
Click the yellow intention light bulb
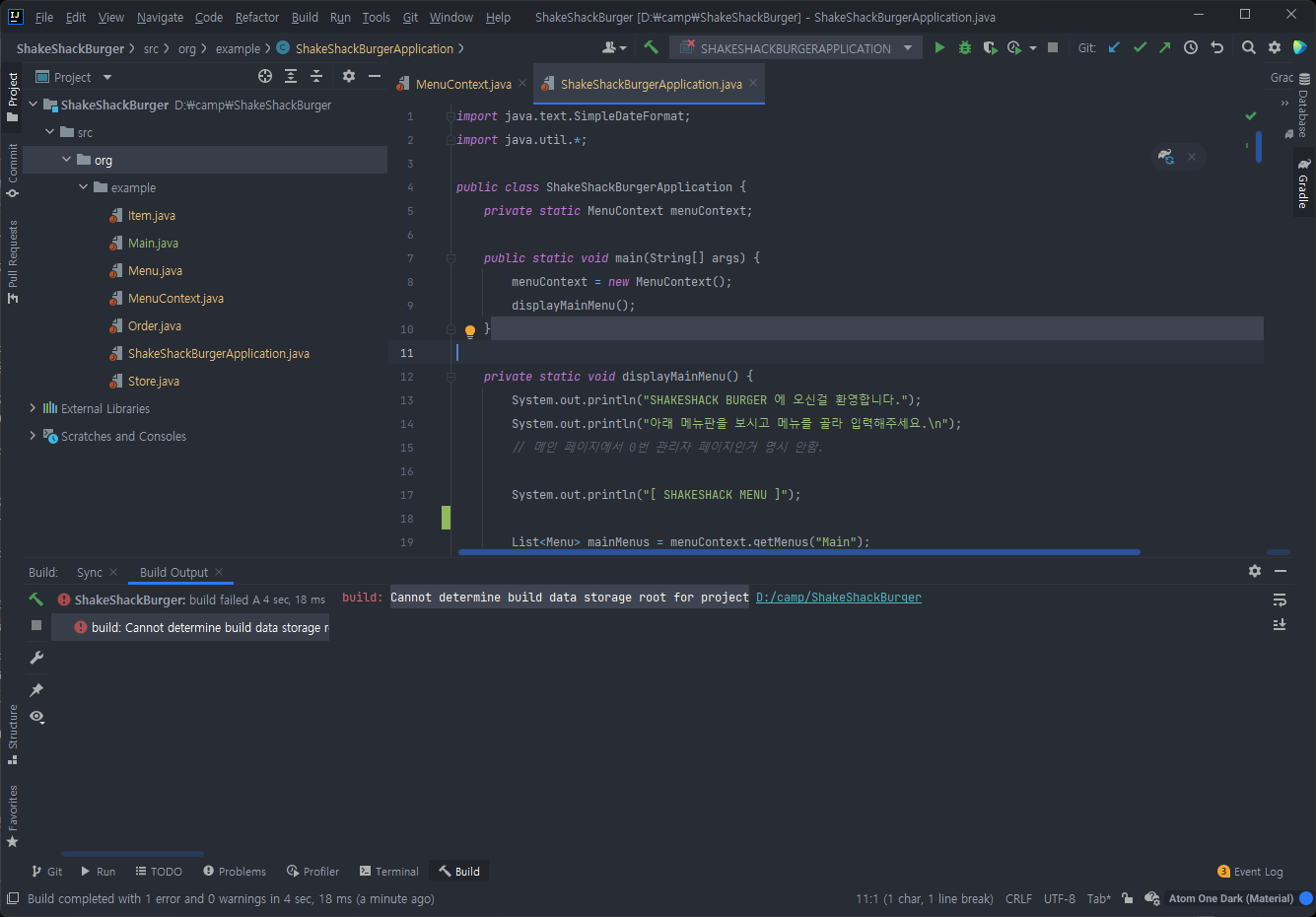pos(470,331)
